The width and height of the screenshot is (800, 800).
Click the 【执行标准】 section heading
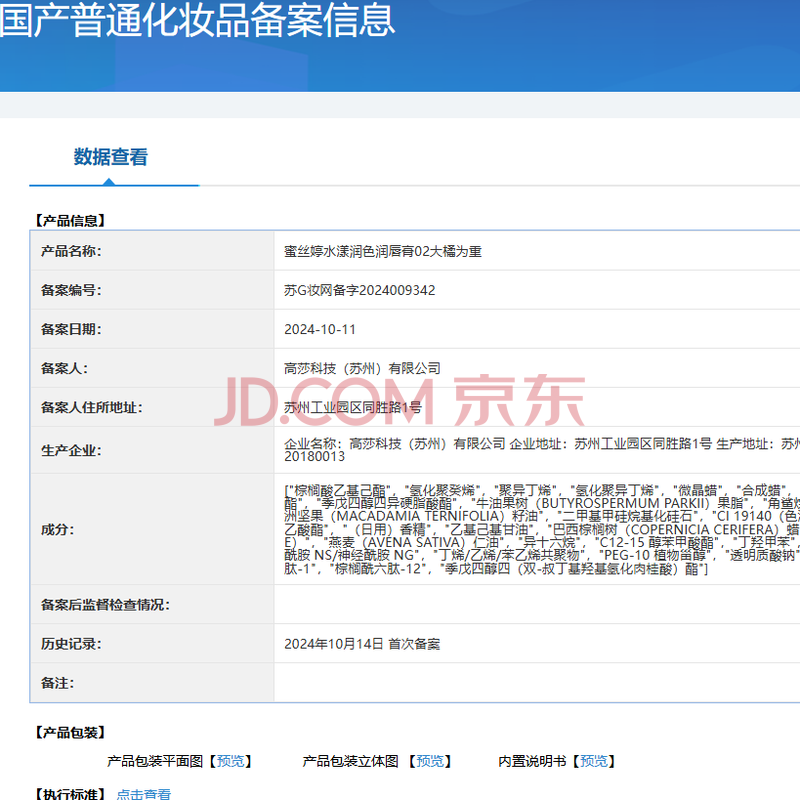[70, 794]
